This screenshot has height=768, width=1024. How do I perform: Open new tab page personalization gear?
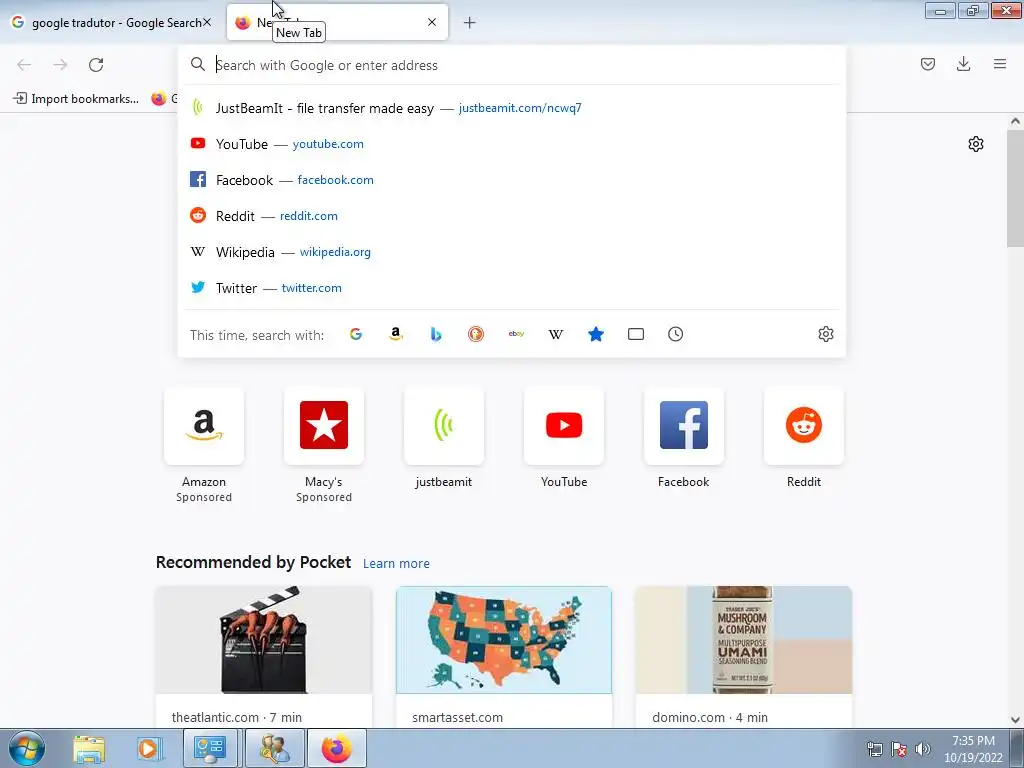click(976, 144)
